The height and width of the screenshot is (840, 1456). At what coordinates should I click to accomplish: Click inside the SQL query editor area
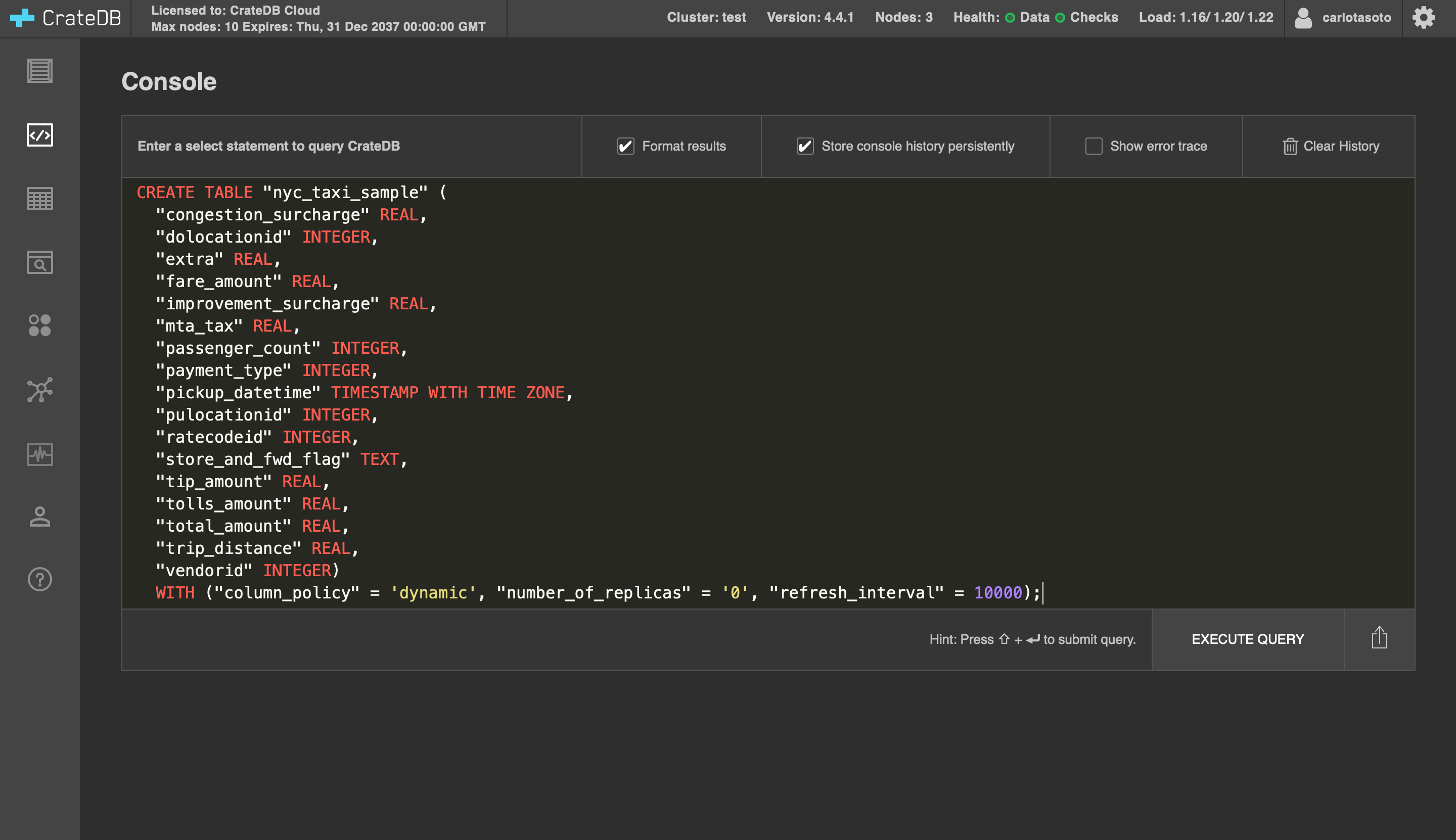(767, 392)
